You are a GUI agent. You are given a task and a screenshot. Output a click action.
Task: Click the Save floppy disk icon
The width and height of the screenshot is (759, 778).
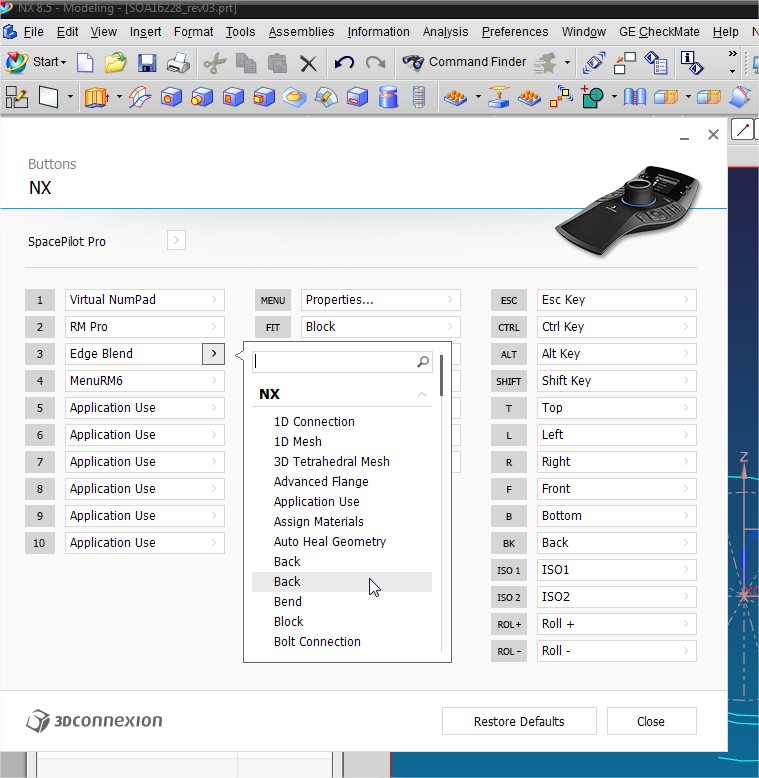coord(147,63)
